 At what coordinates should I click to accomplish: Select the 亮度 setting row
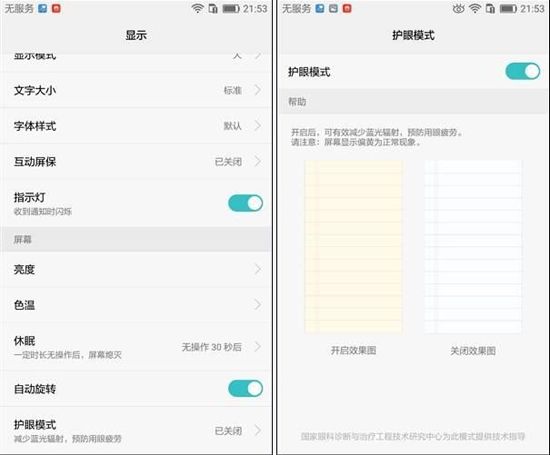(x=136, y=269)
